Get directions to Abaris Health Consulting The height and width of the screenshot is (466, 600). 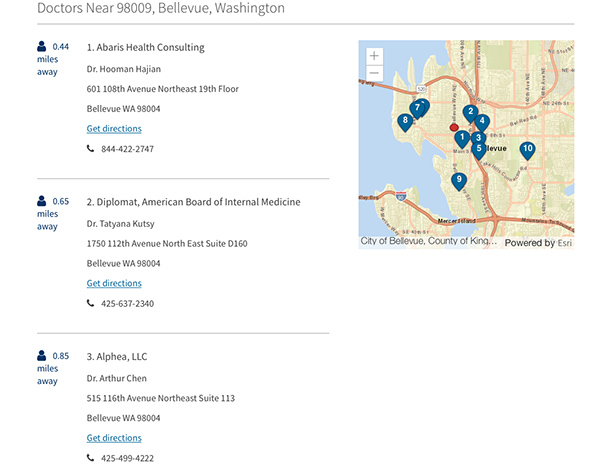point(114,129)
